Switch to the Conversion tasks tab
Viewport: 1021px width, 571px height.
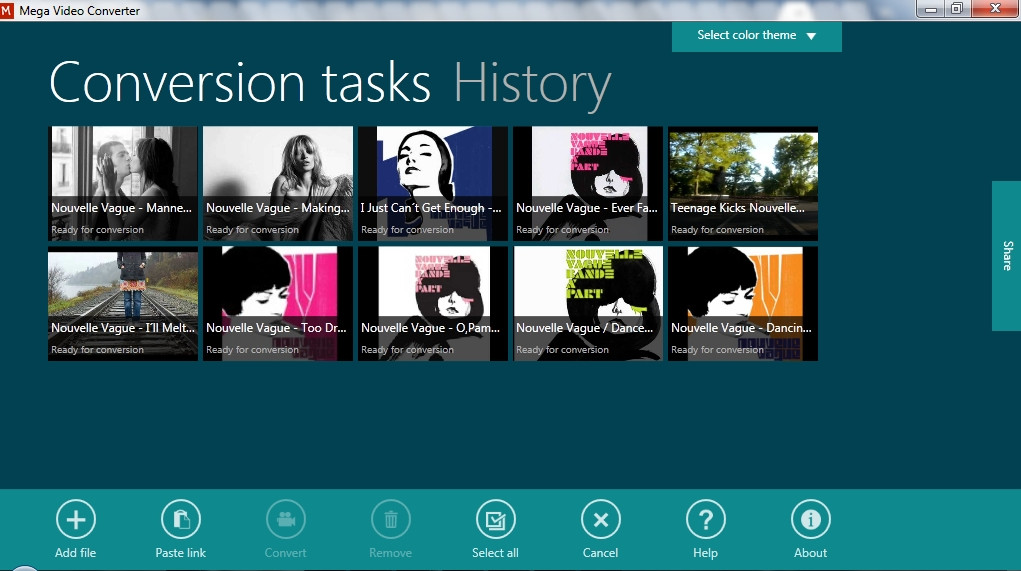coord(240,83)
